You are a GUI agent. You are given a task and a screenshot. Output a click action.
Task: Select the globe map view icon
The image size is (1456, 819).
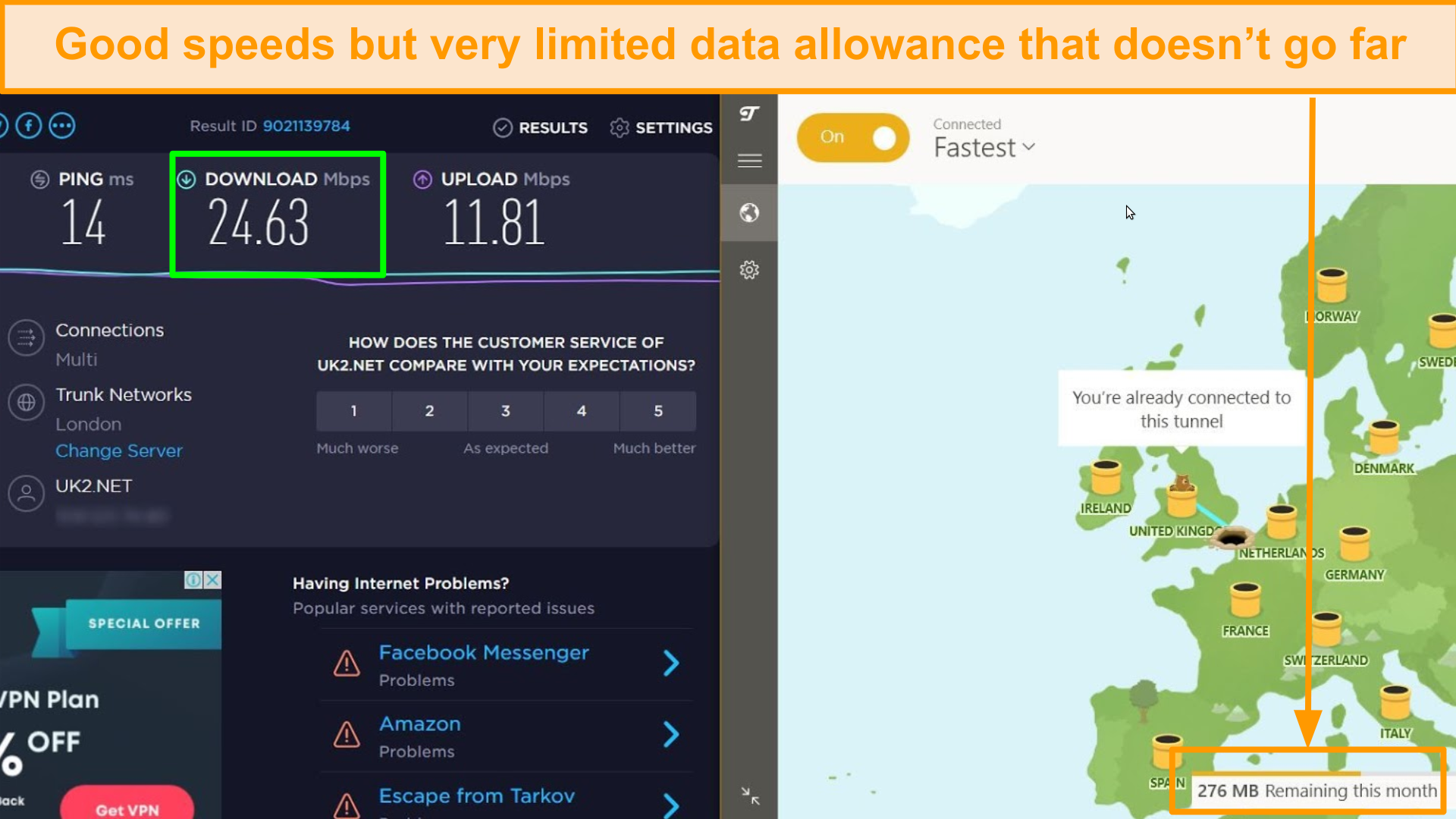[x=749, y=213]
